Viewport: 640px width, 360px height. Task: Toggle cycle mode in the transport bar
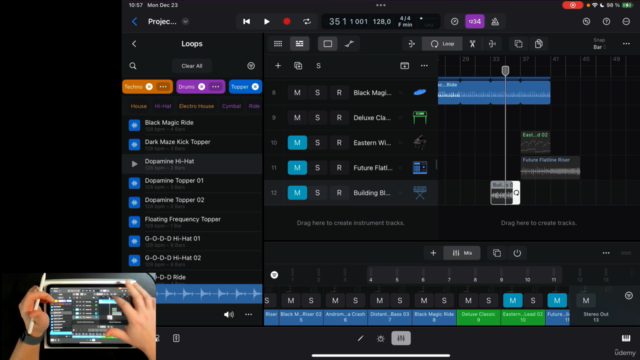[x=307, y=22]
